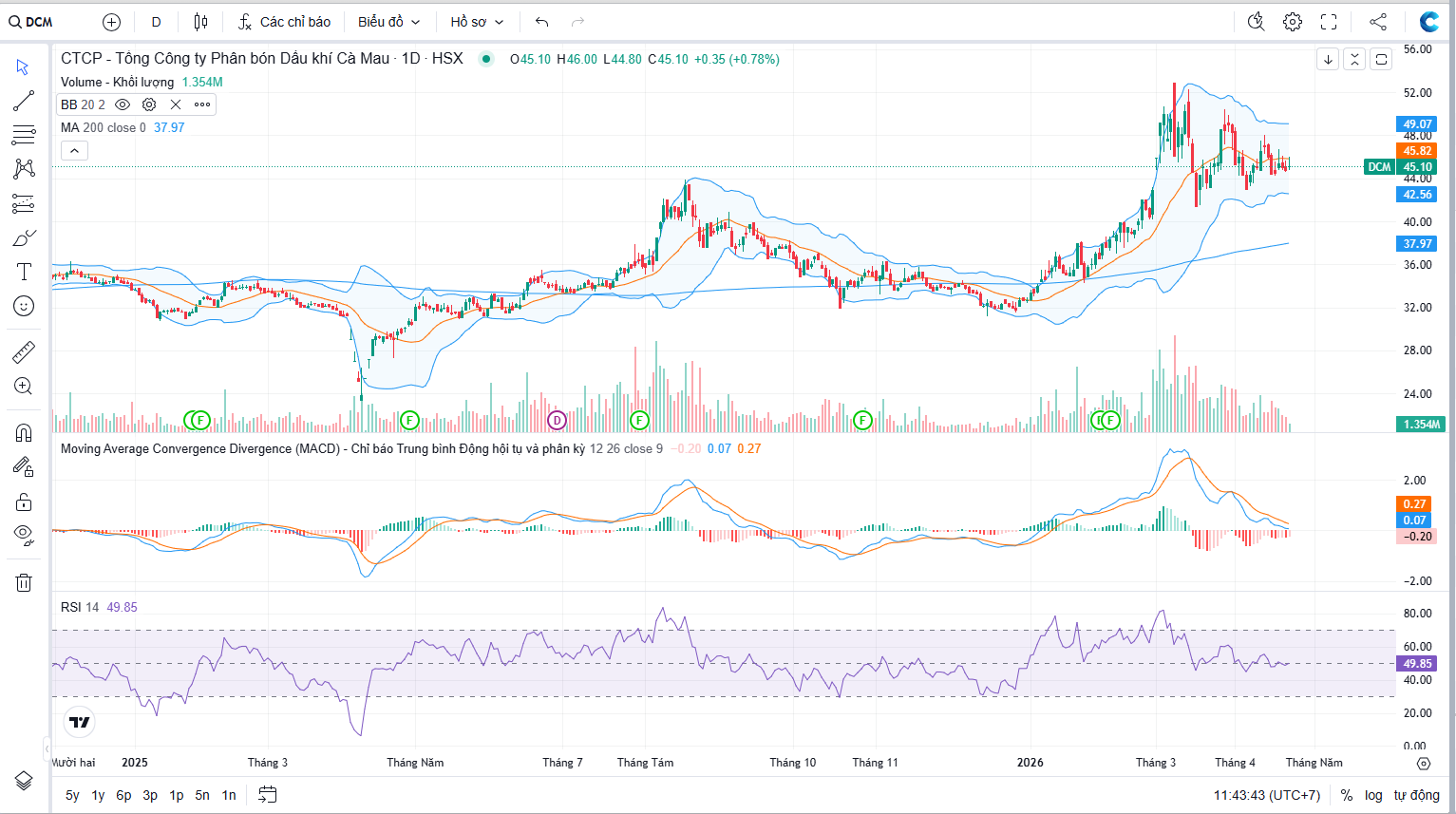Collapse the indicator legend chevron
The width and height of the screenshot is (1456, 814).
click(x=74, y=150)
